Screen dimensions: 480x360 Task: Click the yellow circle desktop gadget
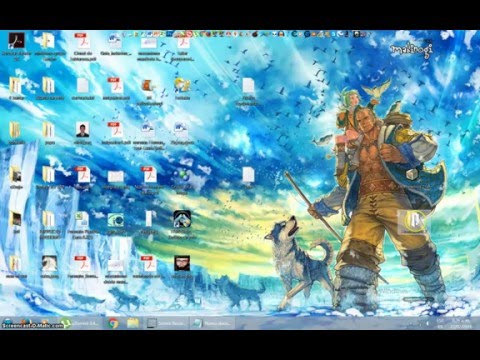(413, 221)
